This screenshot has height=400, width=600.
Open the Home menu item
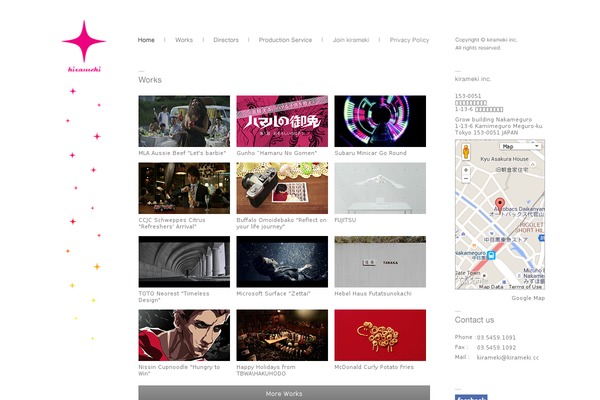pyautogui.click(x=146, y=40)
